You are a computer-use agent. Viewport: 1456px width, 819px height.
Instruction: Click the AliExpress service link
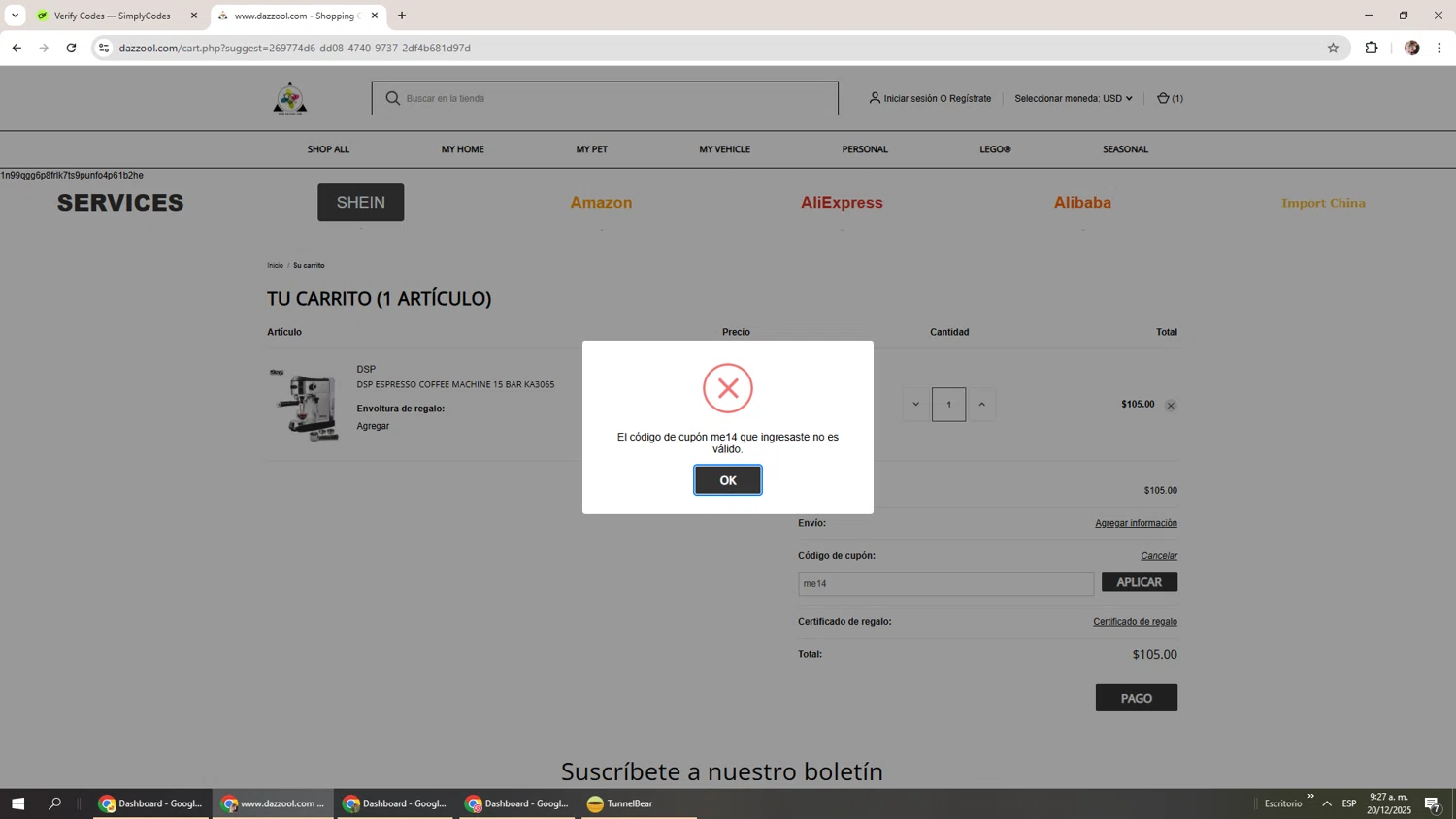point(842,202)
